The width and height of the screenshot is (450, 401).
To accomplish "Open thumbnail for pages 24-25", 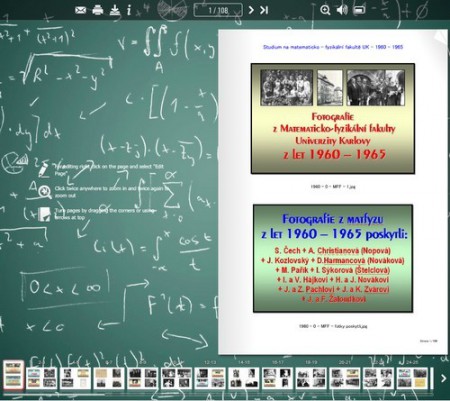I will point(412,378).
